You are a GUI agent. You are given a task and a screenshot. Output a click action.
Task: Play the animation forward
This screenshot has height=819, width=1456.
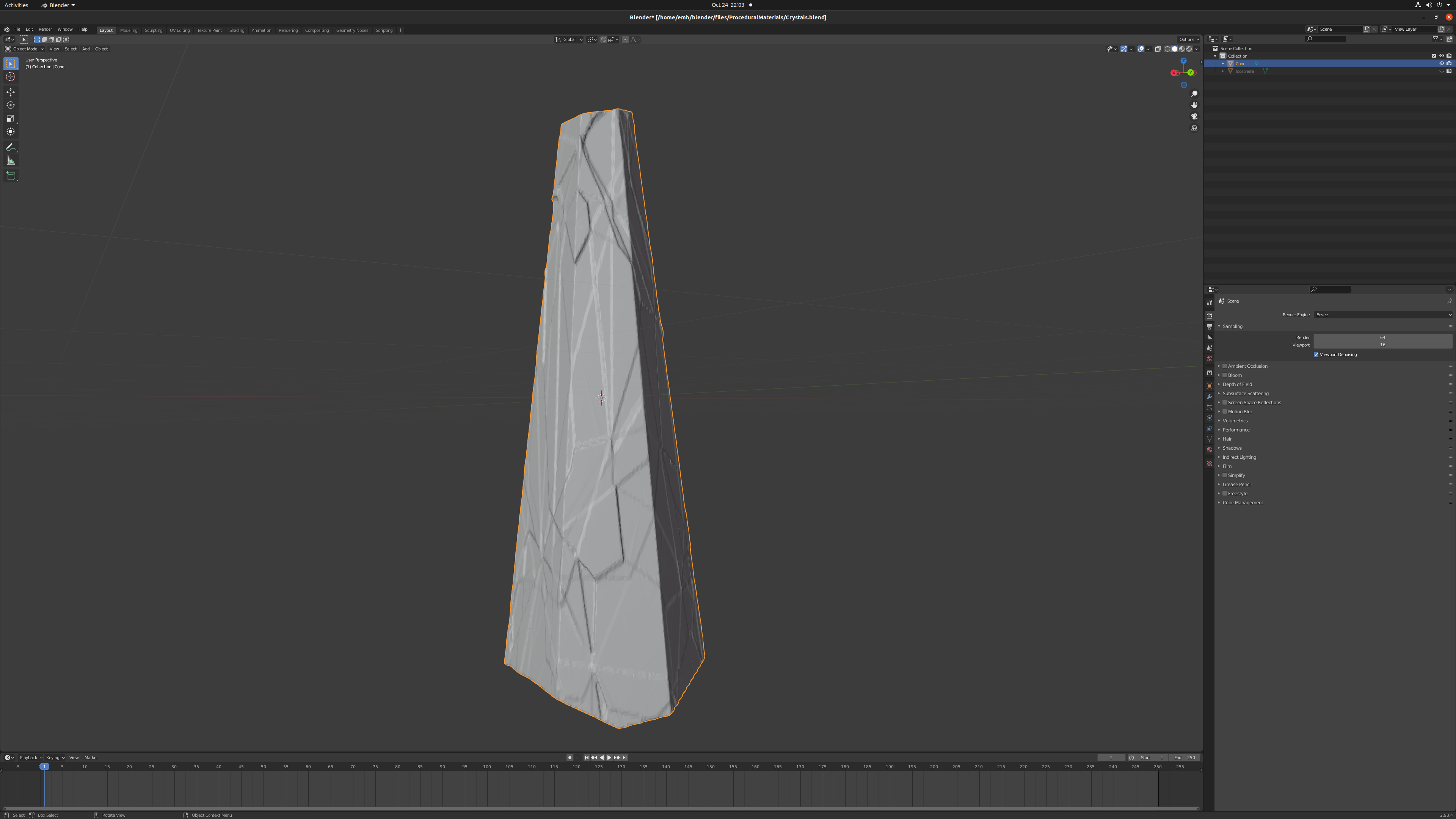(x=609, y=758)
